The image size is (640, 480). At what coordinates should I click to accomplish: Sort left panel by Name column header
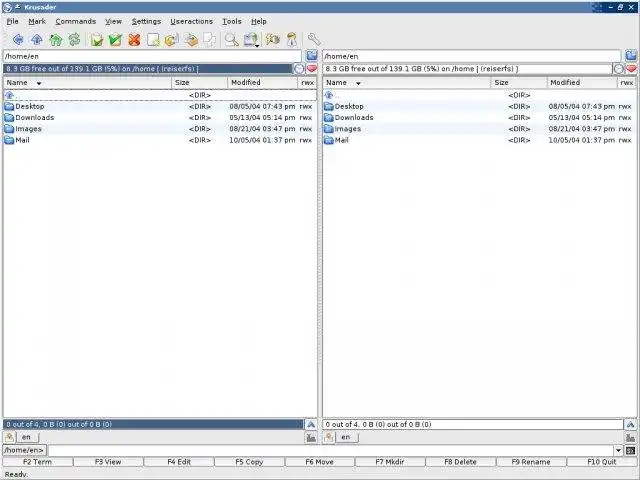tap(87, 83)
